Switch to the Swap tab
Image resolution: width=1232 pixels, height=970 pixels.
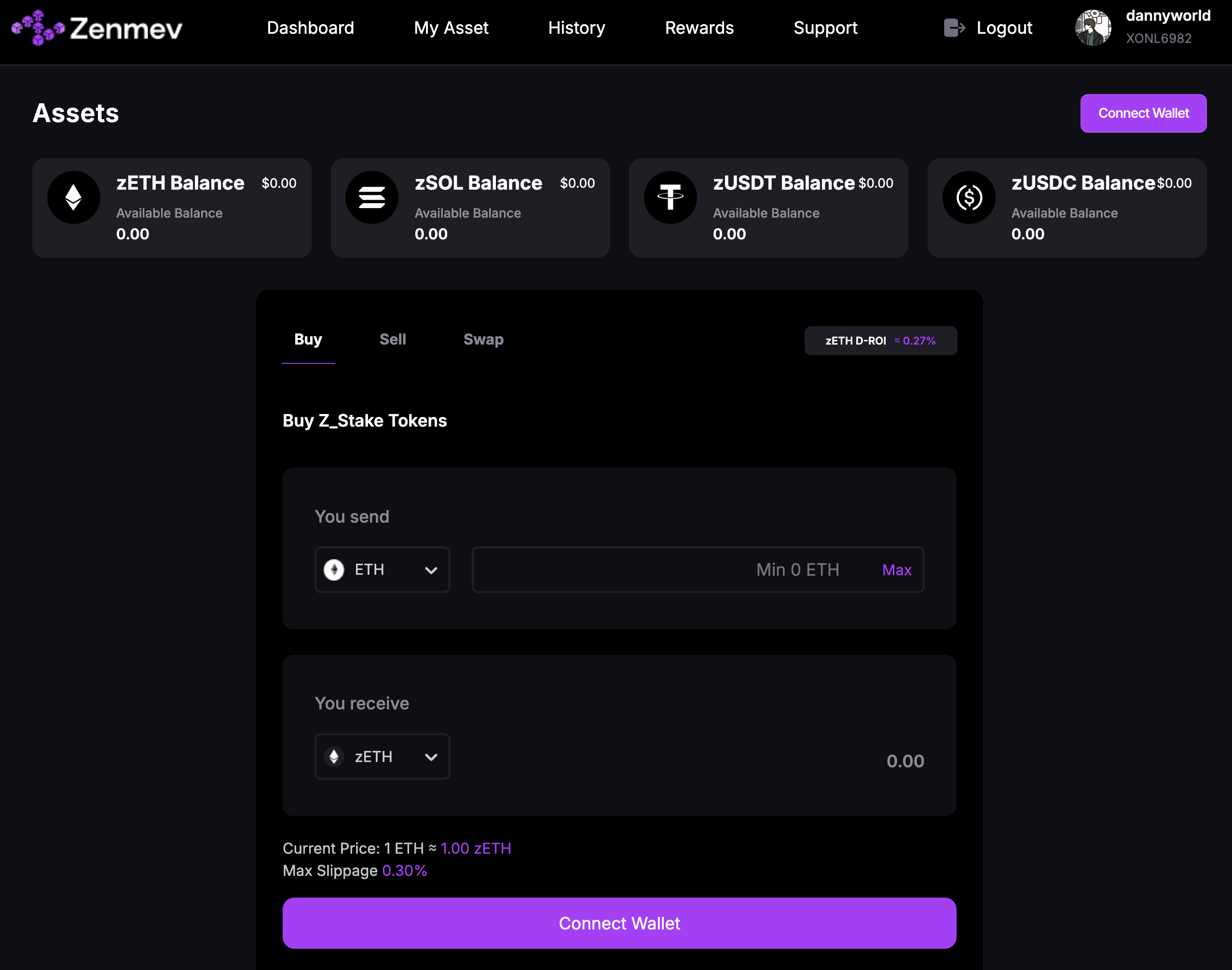point(483,339)
